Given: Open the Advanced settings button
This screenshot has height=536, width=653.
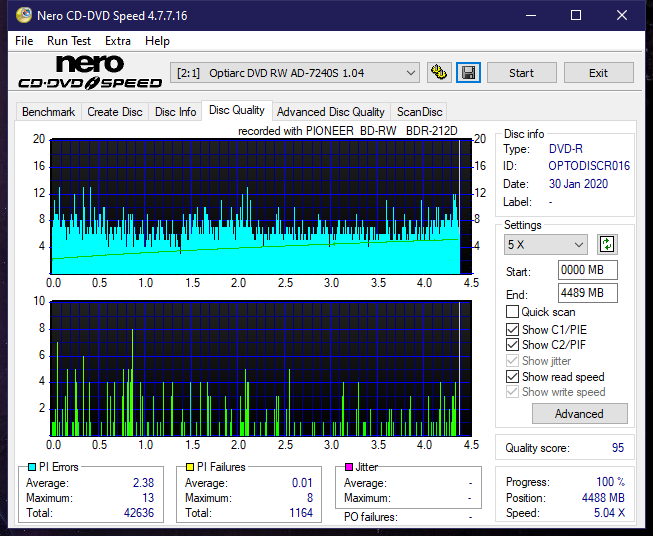Looking at the screenshot, I should point(579,414).
